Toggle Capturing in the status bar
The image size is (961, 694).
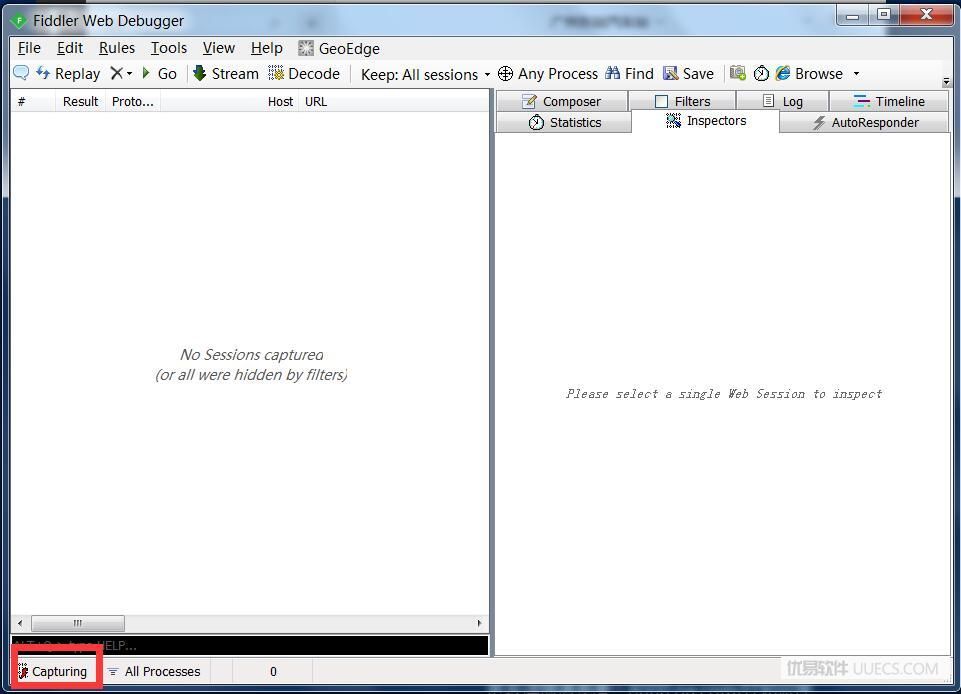(53, 671)
